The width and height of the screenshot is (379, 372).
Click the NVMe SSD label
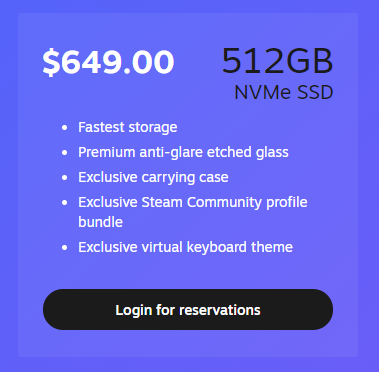point(284,92)
